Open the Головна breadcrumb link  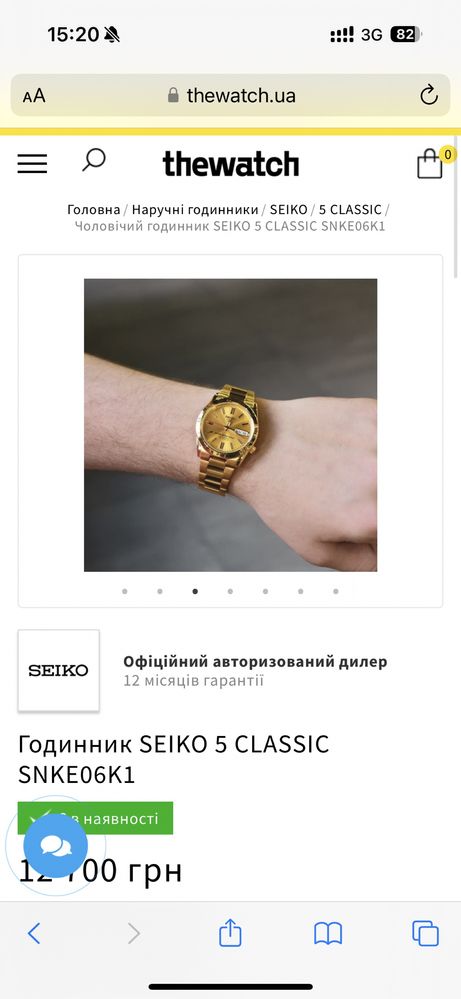[x=94, y=210]
